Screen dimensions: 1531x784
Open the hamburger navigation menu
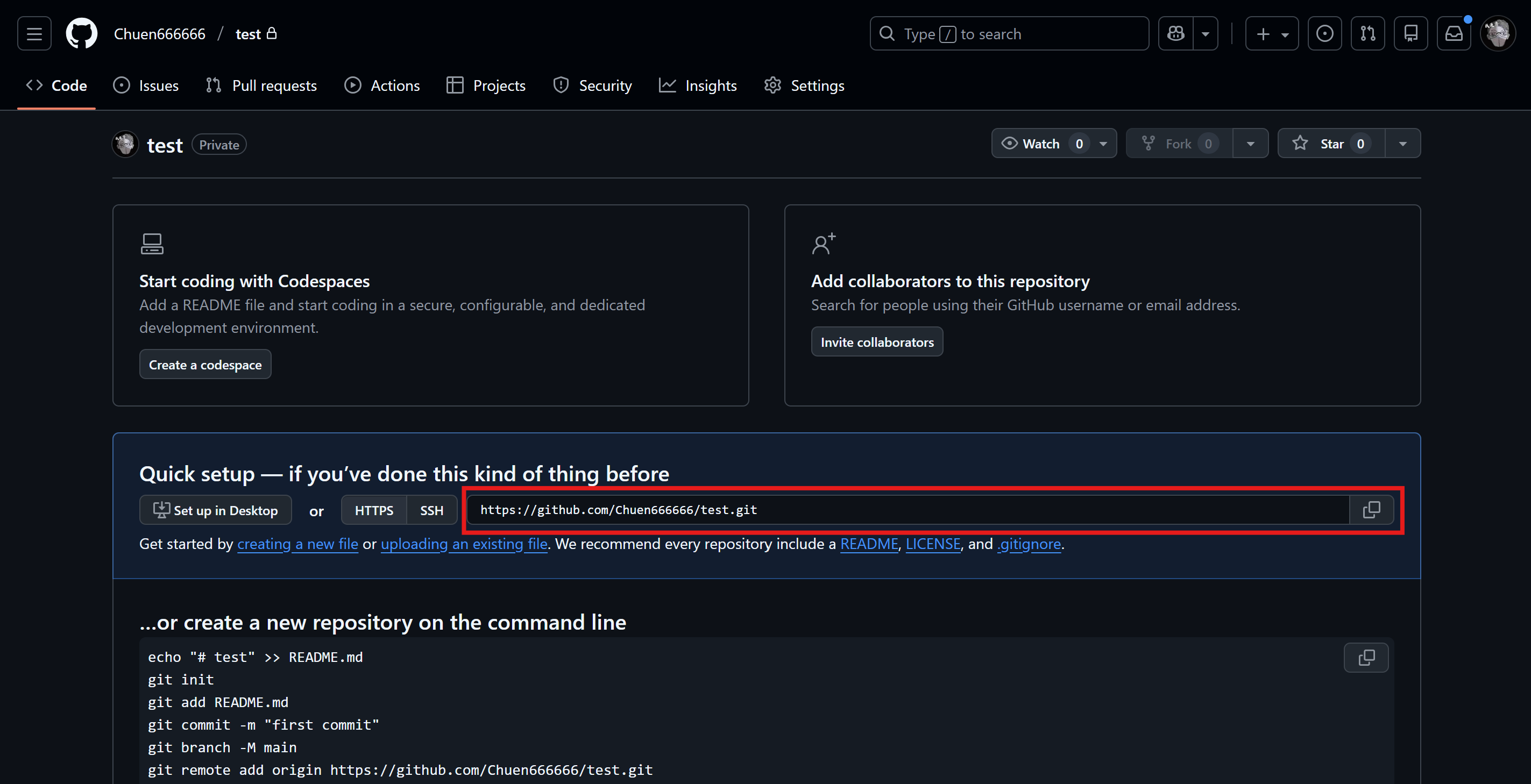(x=34, y=34)
